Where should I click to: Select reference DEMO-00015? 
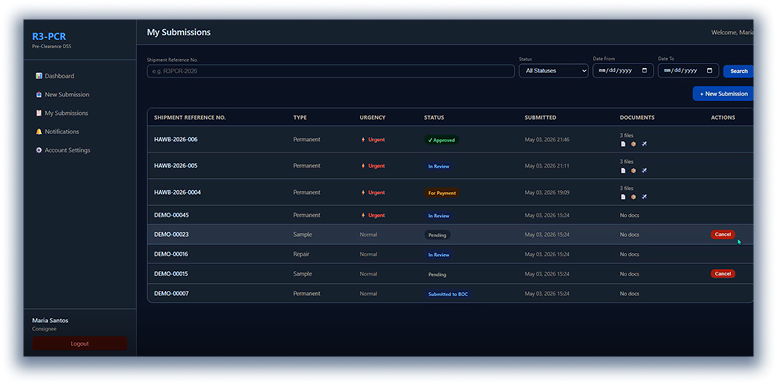point(171,274)
